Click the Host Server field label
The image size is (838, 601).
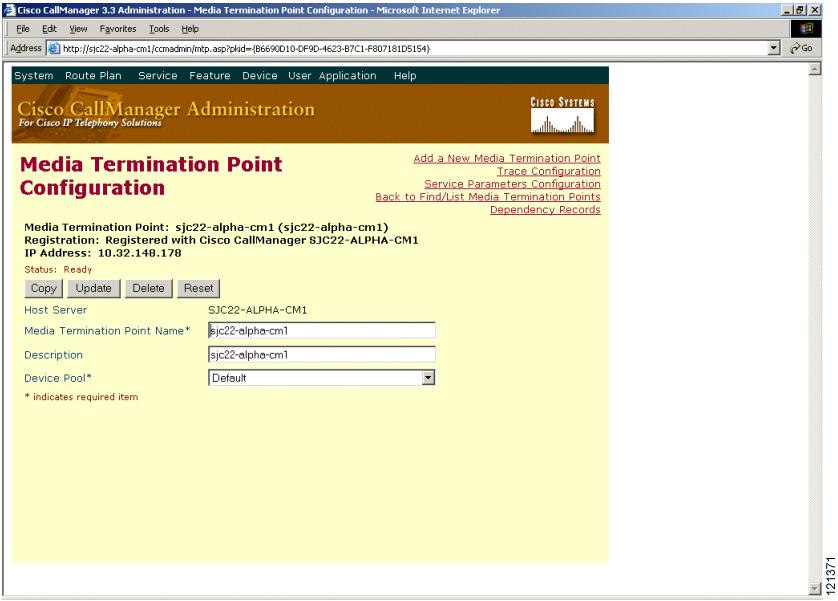click(56, 310)
